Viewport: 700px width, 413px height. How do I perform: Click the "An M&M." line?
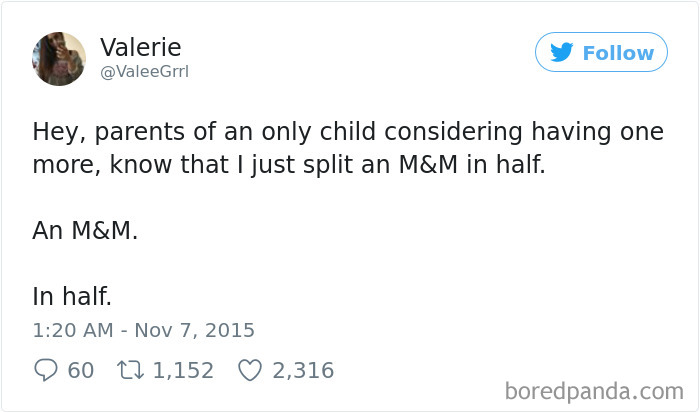point(85,231)
